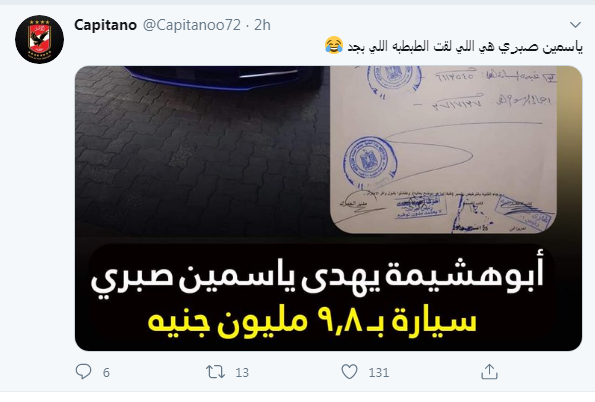Viewport: 595px width, 402px height.
Task: Click the reply speech bubble icon
Action: click(83, 372)
